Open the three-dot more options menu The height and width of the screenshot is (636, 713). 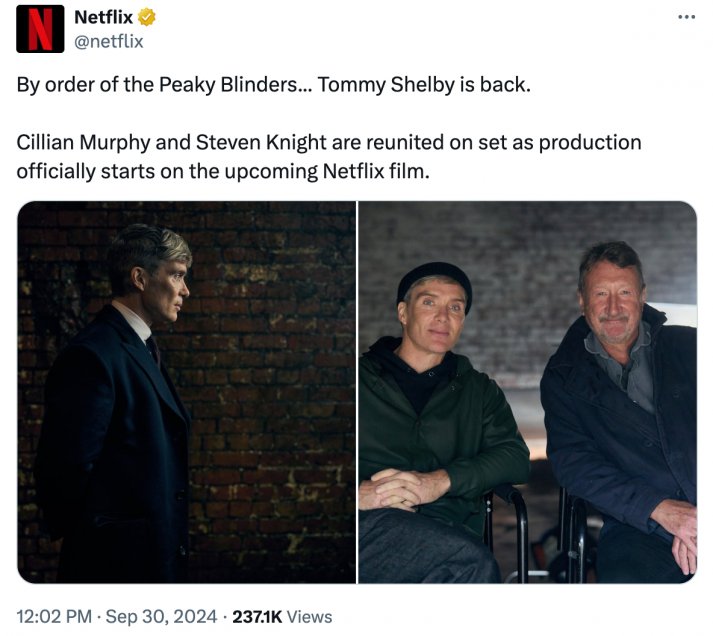click(x=685, y=18)
